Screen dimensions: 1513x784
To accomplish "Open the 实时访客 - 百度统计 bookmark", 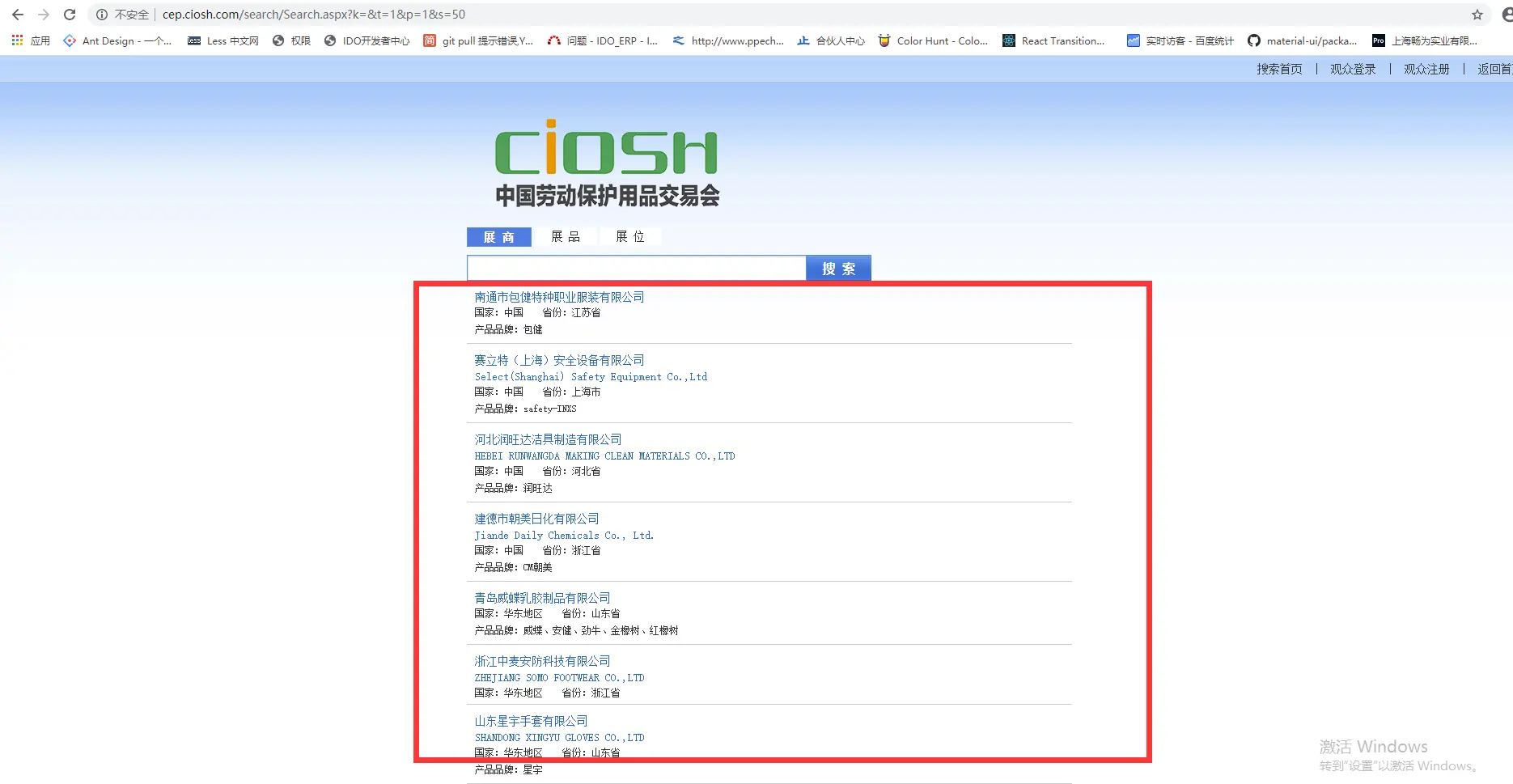I will click(x=1180, y=40).
